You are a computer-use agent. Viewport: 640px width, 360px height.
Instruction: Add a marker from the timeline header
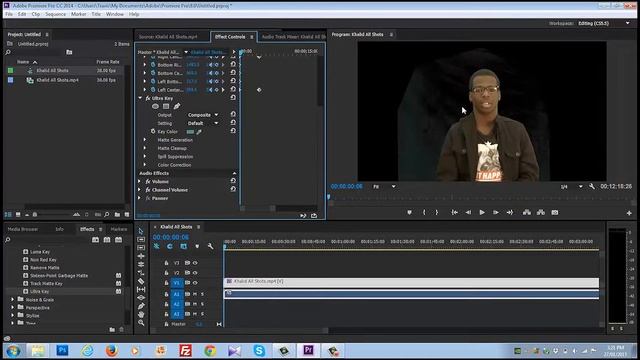click(197, 247)
